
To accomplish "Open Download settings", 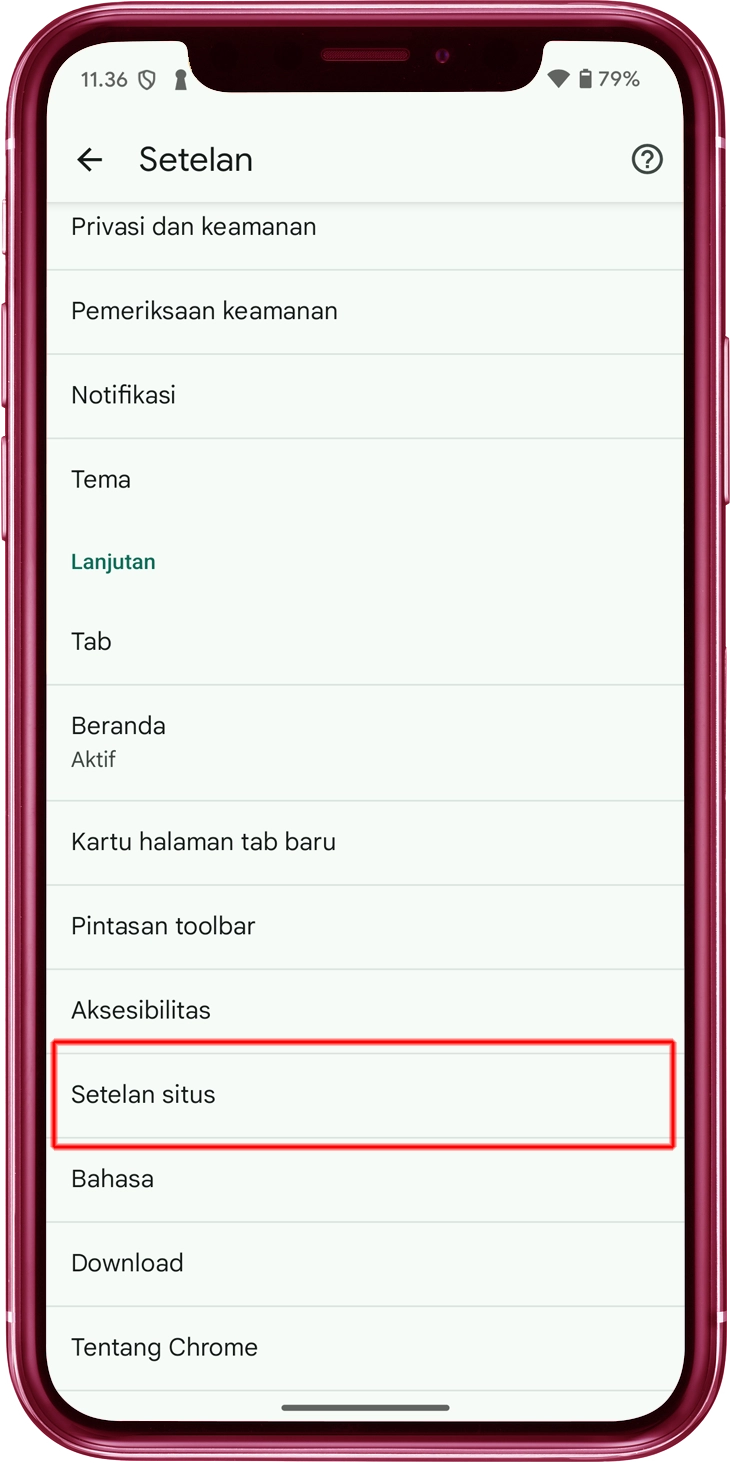I will tap(365, 1263).
